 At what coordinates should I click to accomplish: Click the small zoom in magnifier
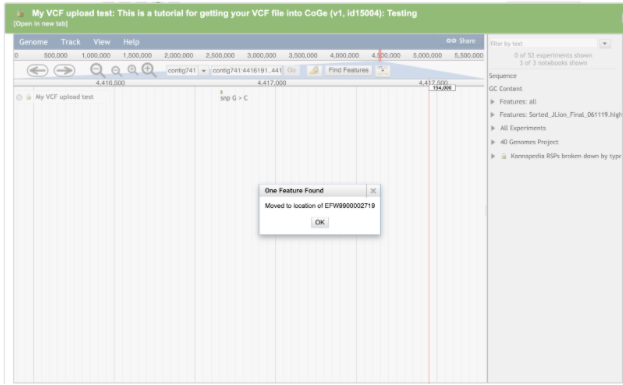tap(133, 70)
